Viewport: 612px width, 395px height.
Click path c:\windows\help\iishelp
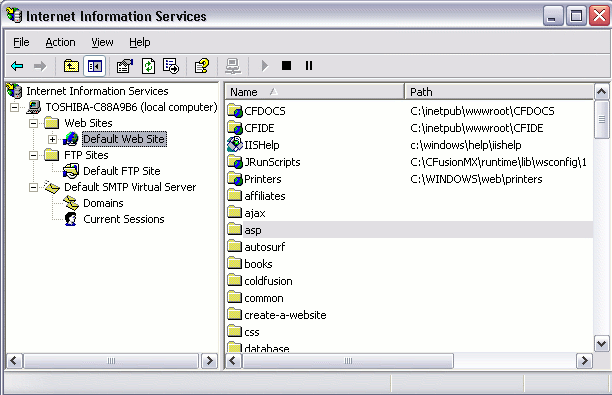pos(466,145)
